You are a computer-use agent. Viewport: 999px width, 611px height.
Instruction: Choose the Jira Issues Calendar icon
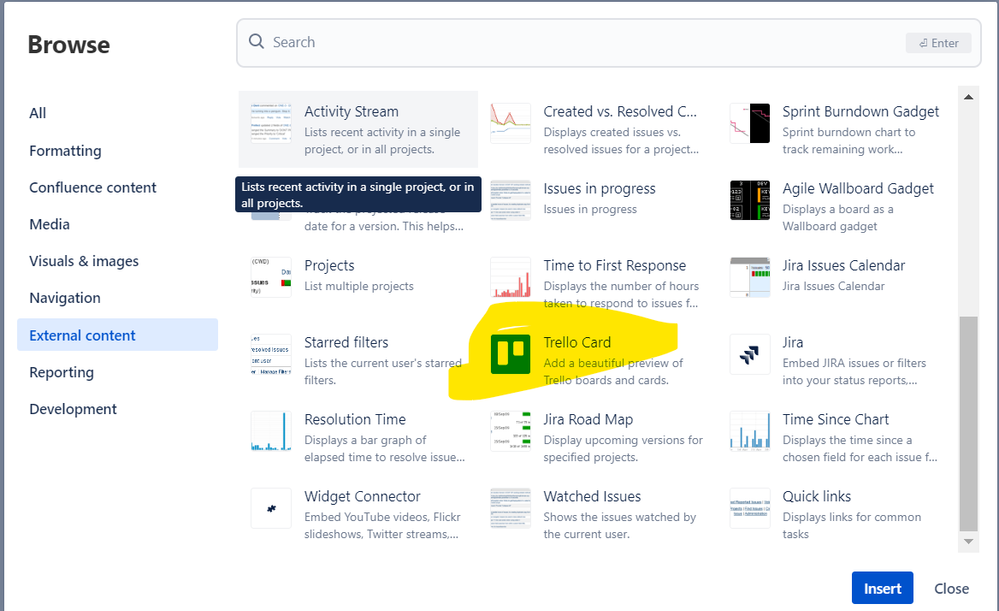pos(750,277)
